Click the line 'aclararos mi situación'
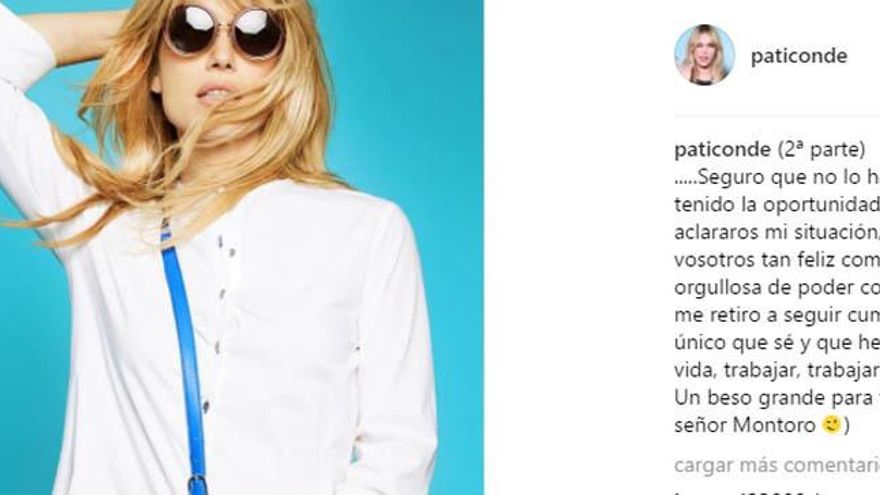The width and height of the screenshot is (880, 495). pos(777,232)
